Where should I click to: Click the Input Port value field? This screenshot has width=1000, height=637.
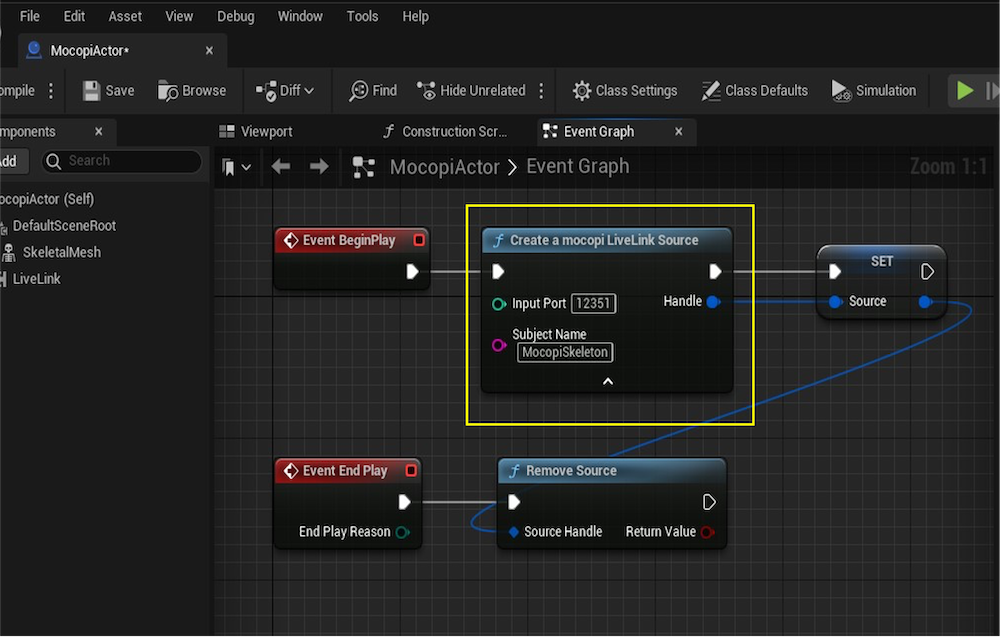point(593,303)
